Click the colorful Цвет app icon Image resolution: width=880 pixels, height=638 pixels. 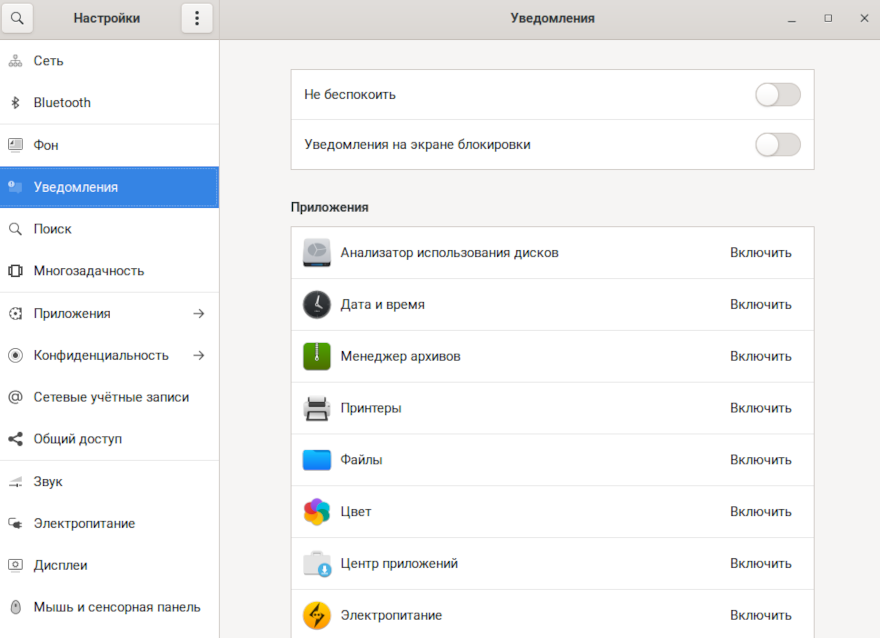(316, 512)
